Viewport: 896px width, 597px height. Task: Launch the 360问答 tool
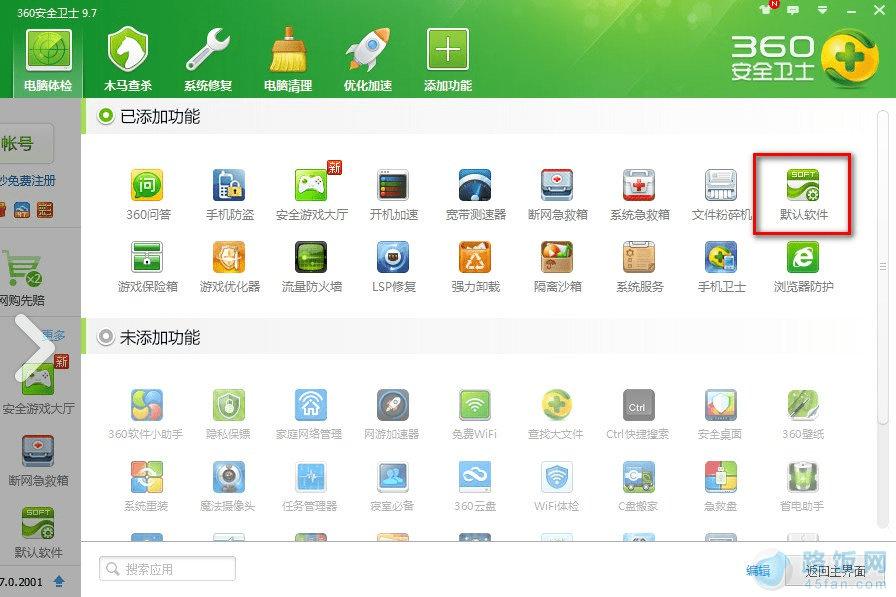coord(147,195)
